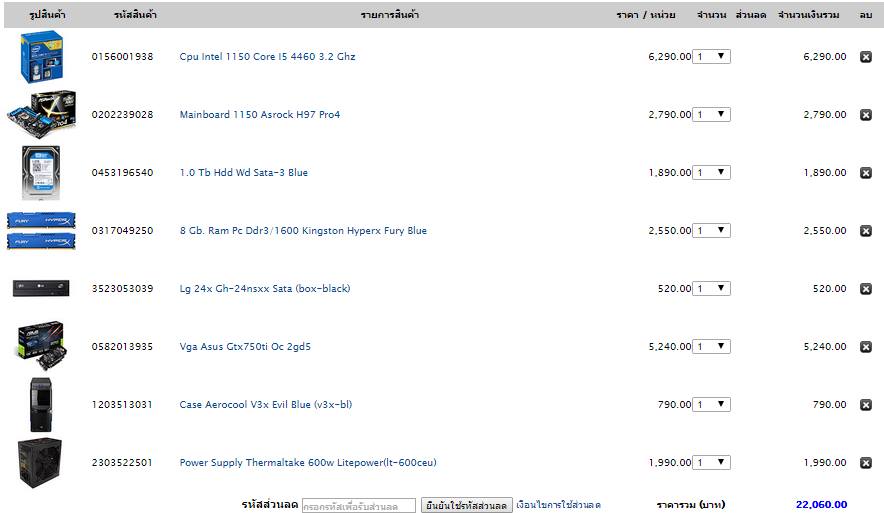Click the Intel Core i5 box thumbnail

[41, 57]
